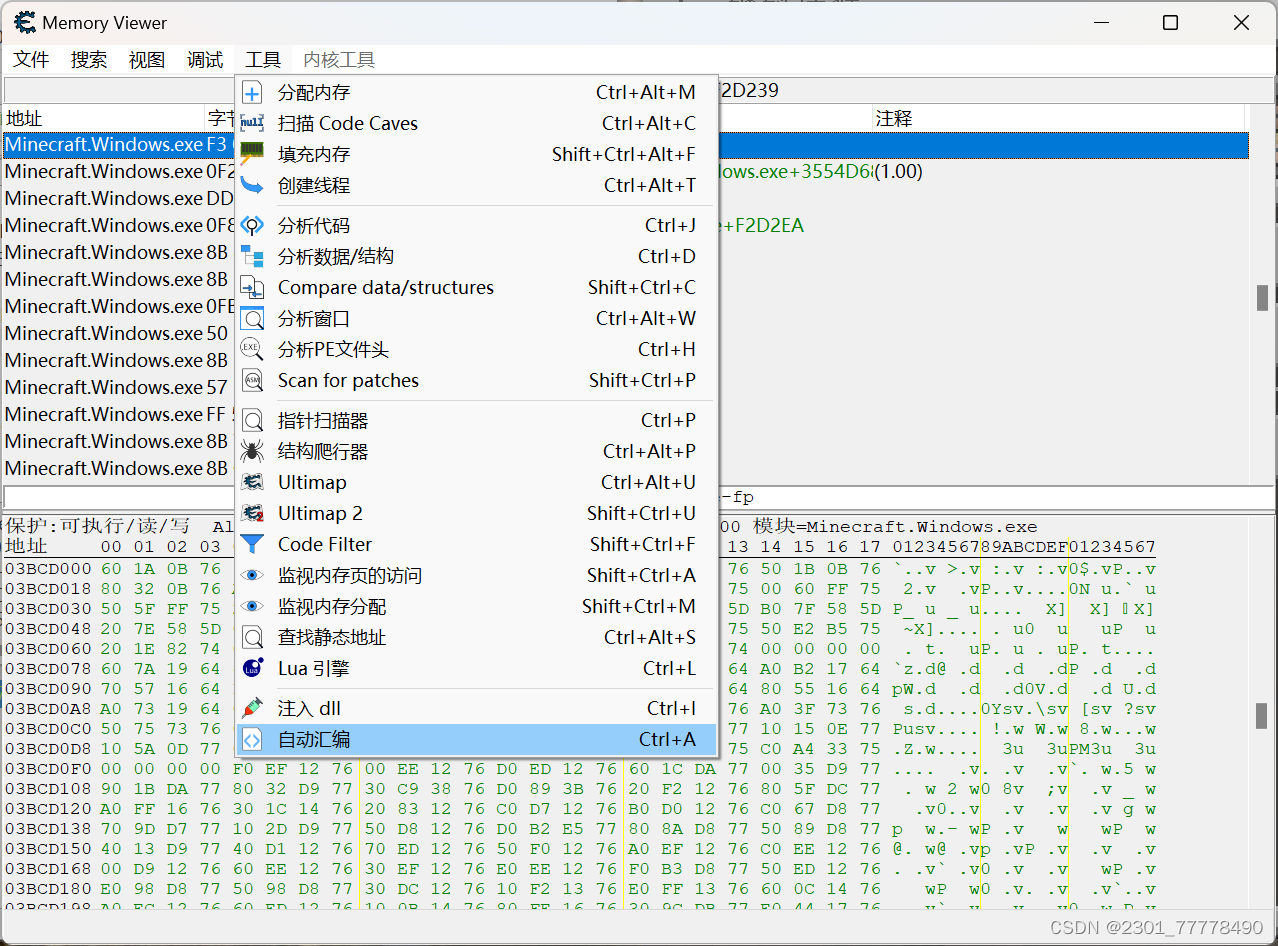Choose Ultimap 2 Shift+Ctrl+U entry
This screenshot has width=1278, height=946.
pyautogui.click(x=477, y=514)
